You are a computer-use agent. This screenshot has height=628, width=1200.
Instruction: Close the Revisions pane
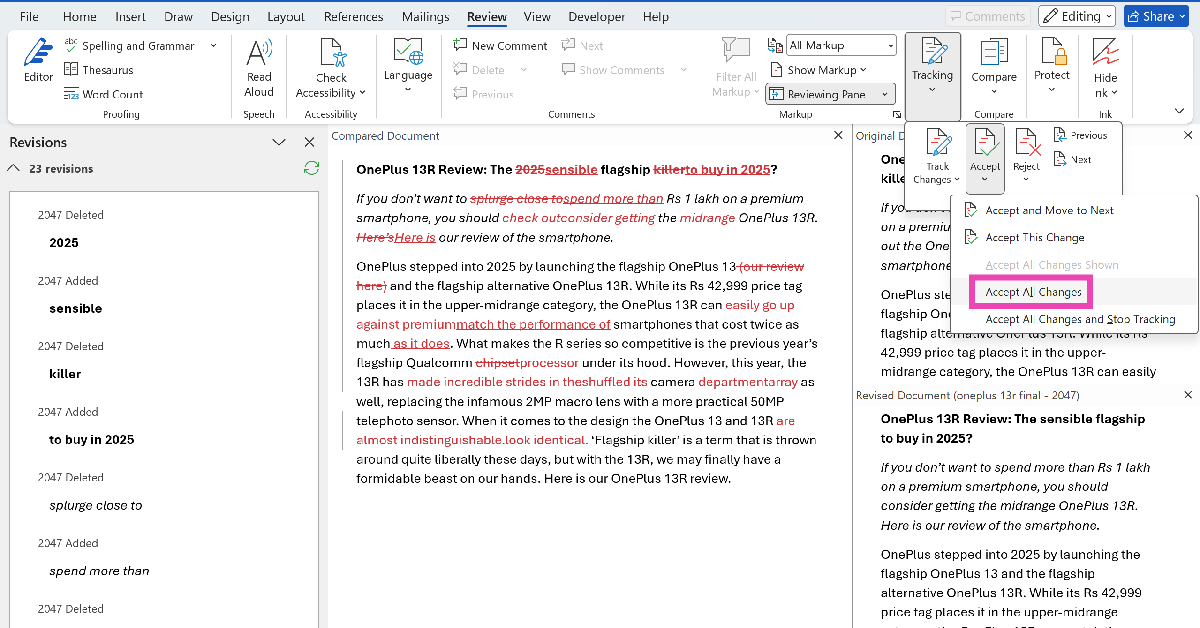coord(309,142)
